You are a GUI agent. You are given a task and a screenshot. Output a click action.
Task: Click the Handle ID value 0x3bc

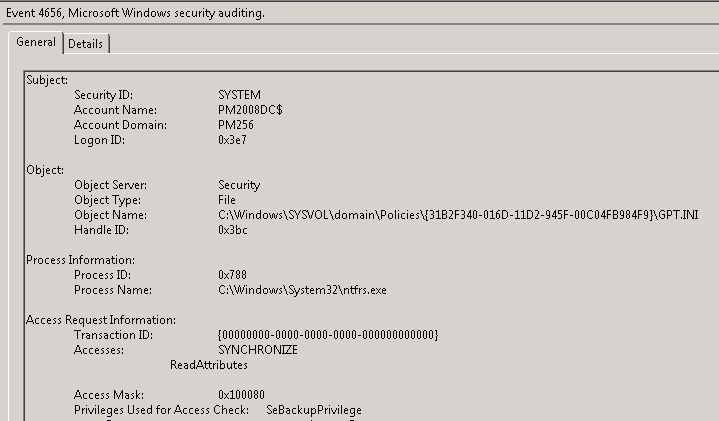[x=235, y=230]
